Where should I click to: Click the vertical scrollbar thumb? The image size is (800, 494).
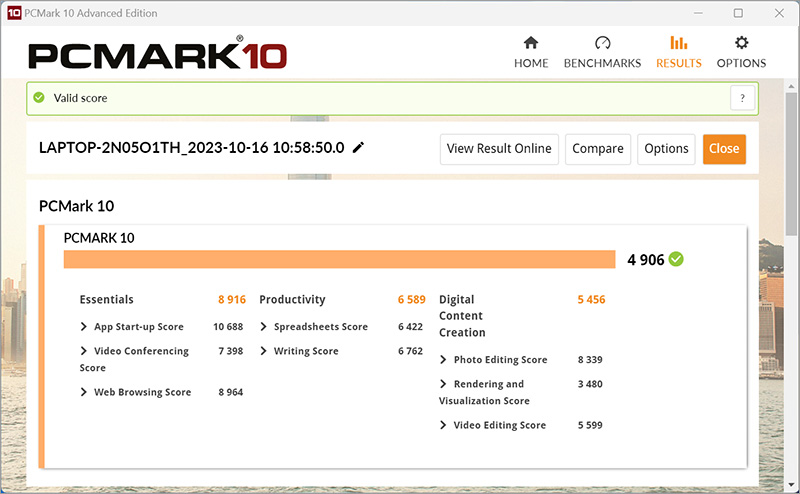click(x=791, y=163)
